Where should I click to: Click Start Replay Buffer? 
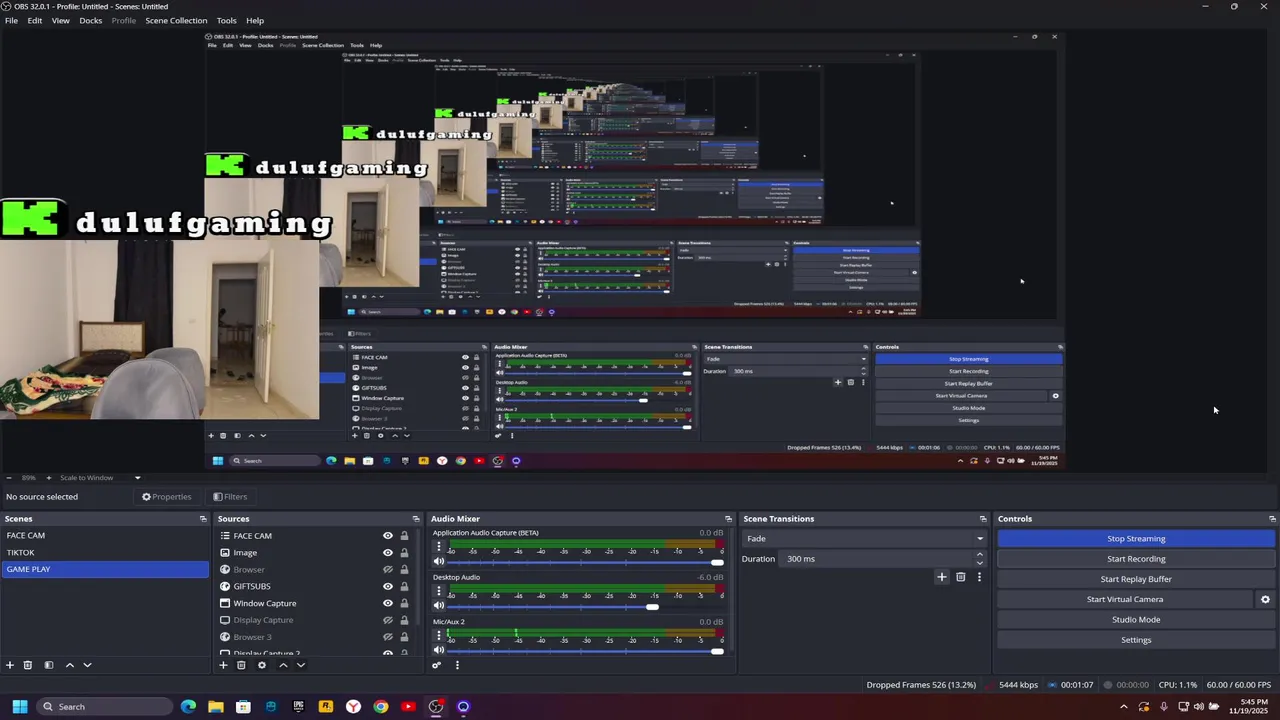(x=1136, y=579)
